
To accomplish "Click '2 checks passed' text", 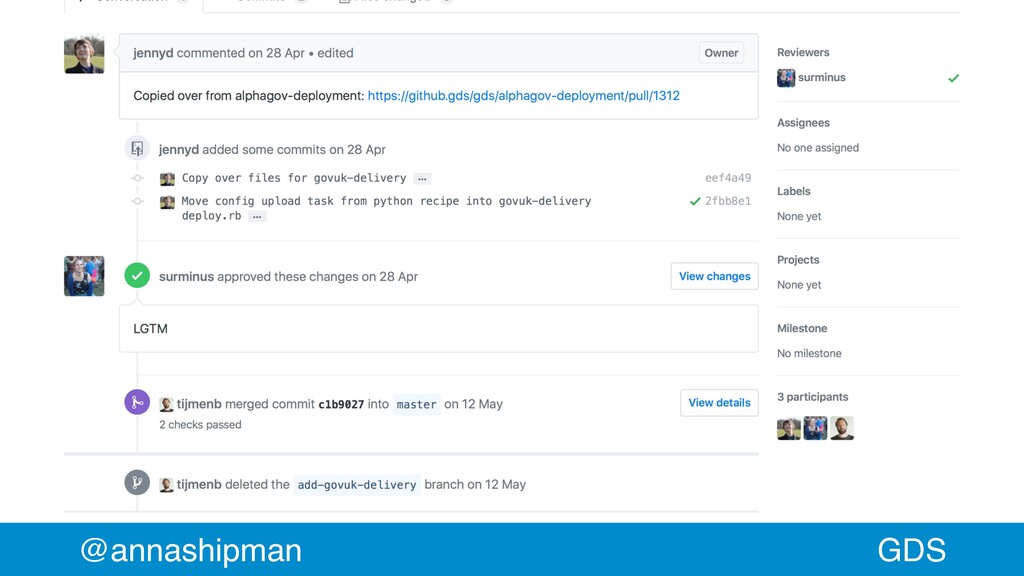I will click(200, 424).
